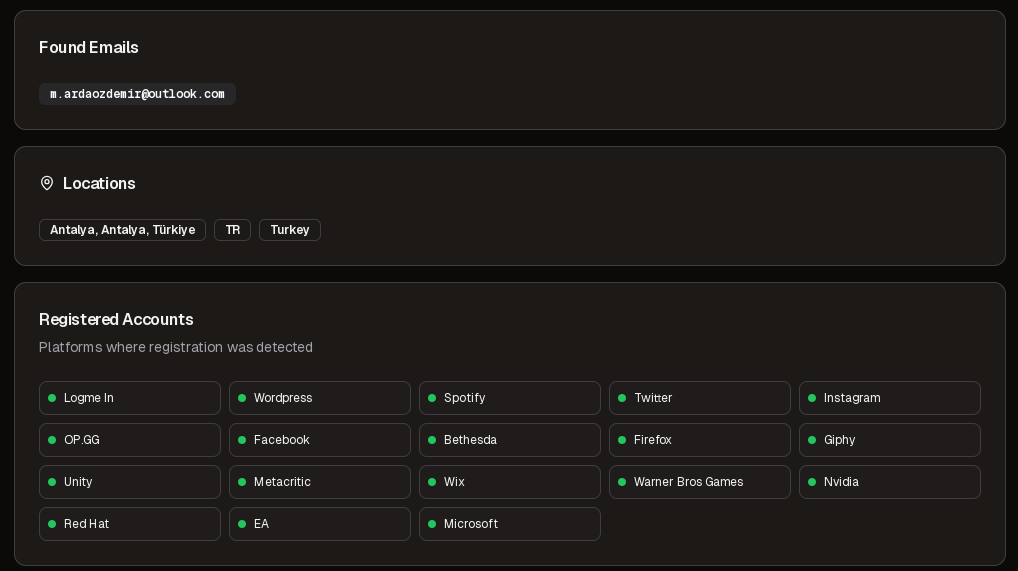
Task: Click the location pin icon
Action: pyautogui.click(x=47, y=183)
